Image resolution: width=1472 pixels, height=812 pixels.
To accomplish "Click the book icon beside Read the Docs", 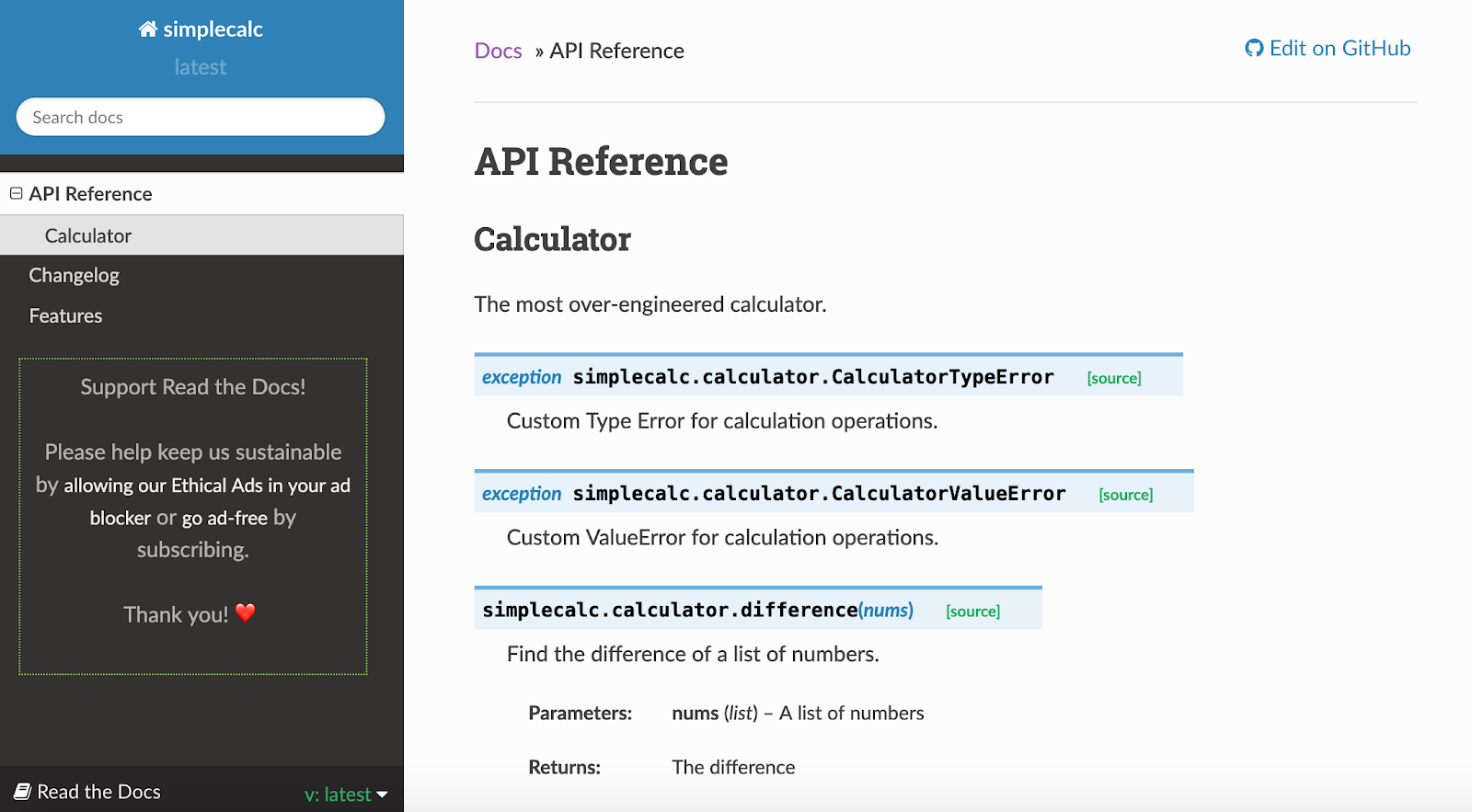I will pos(22,792).
